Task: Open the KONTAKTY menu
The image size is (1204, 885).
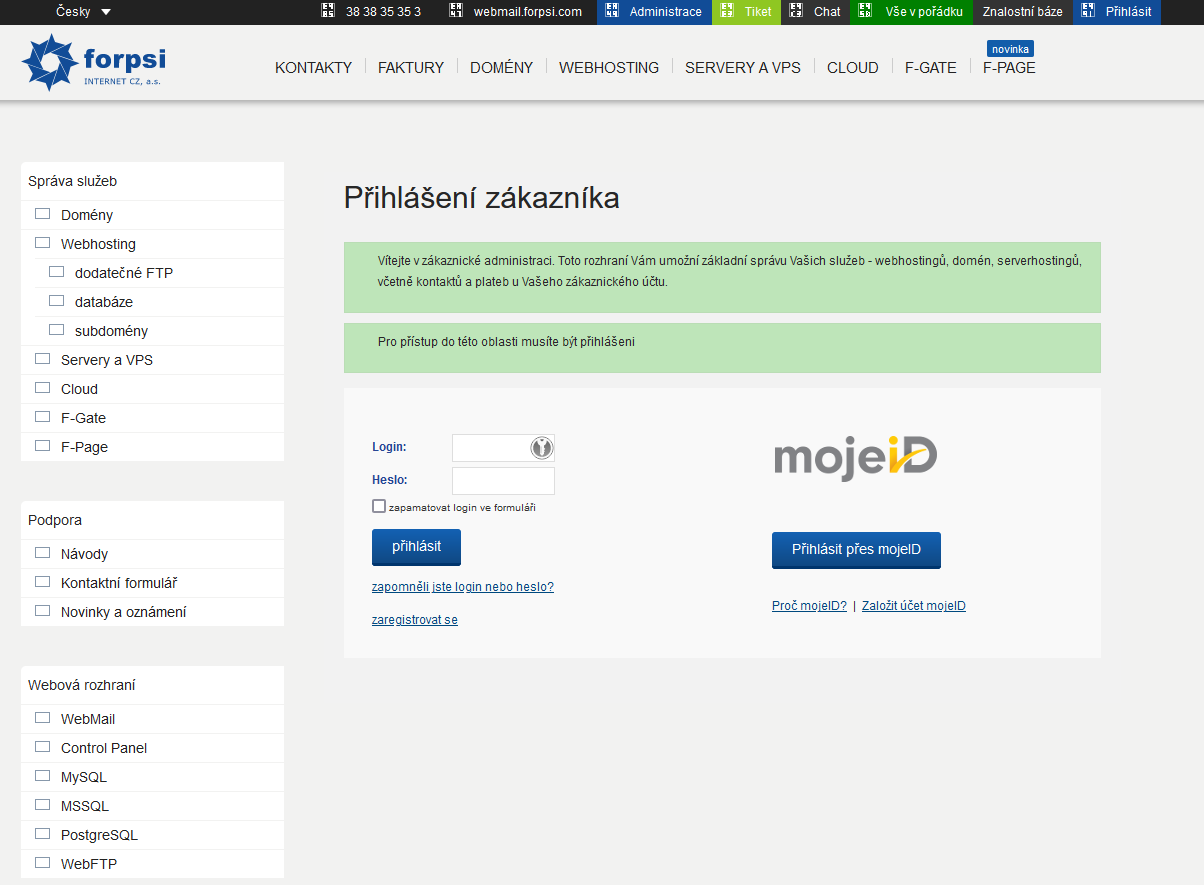Action: coord(314,68)
